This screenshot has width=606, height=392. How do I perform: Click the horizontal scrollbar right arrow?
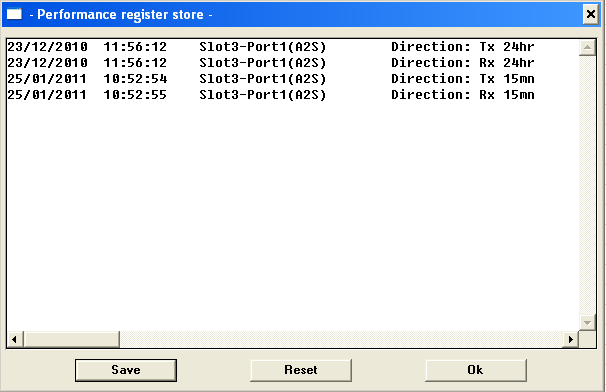570,339
